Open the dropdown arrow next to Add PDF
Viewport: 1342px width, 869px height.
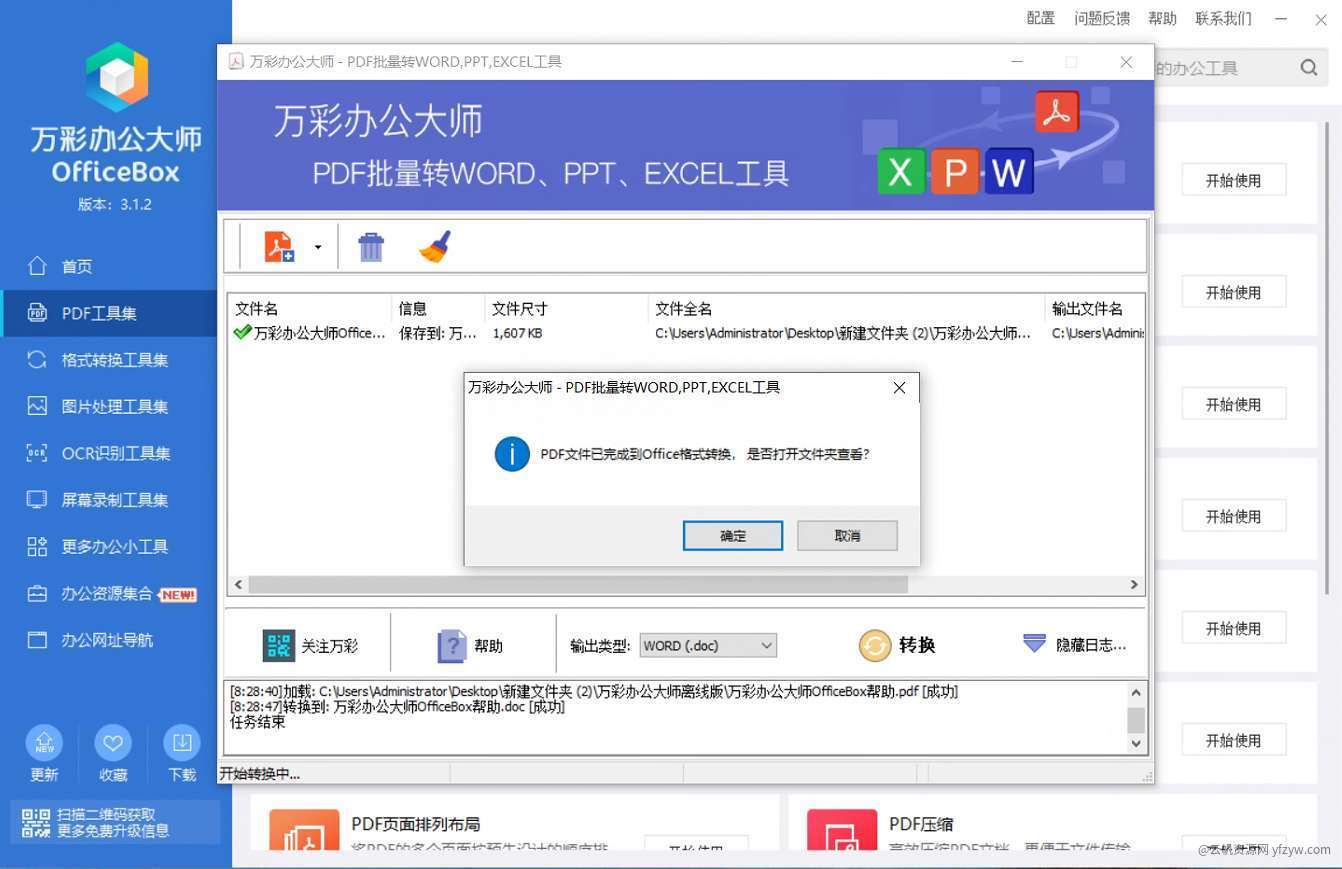pos(318,247)
